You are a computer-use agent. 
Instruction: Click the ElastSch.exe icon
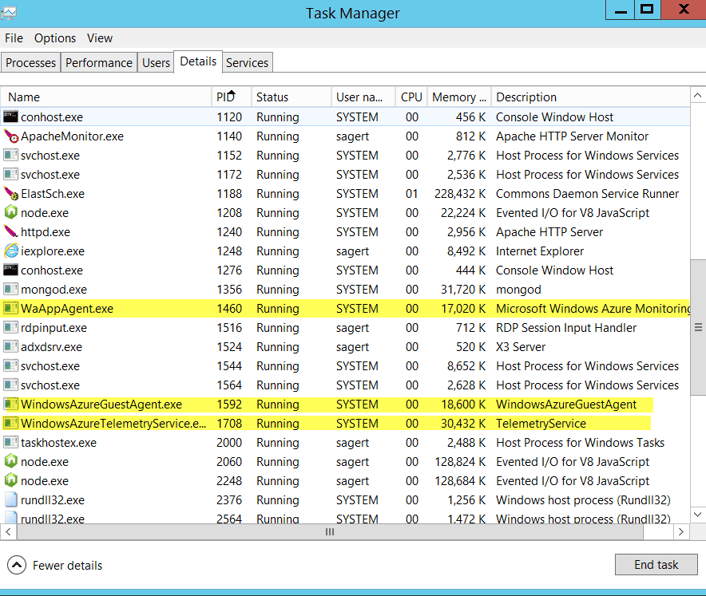(11, 194)
